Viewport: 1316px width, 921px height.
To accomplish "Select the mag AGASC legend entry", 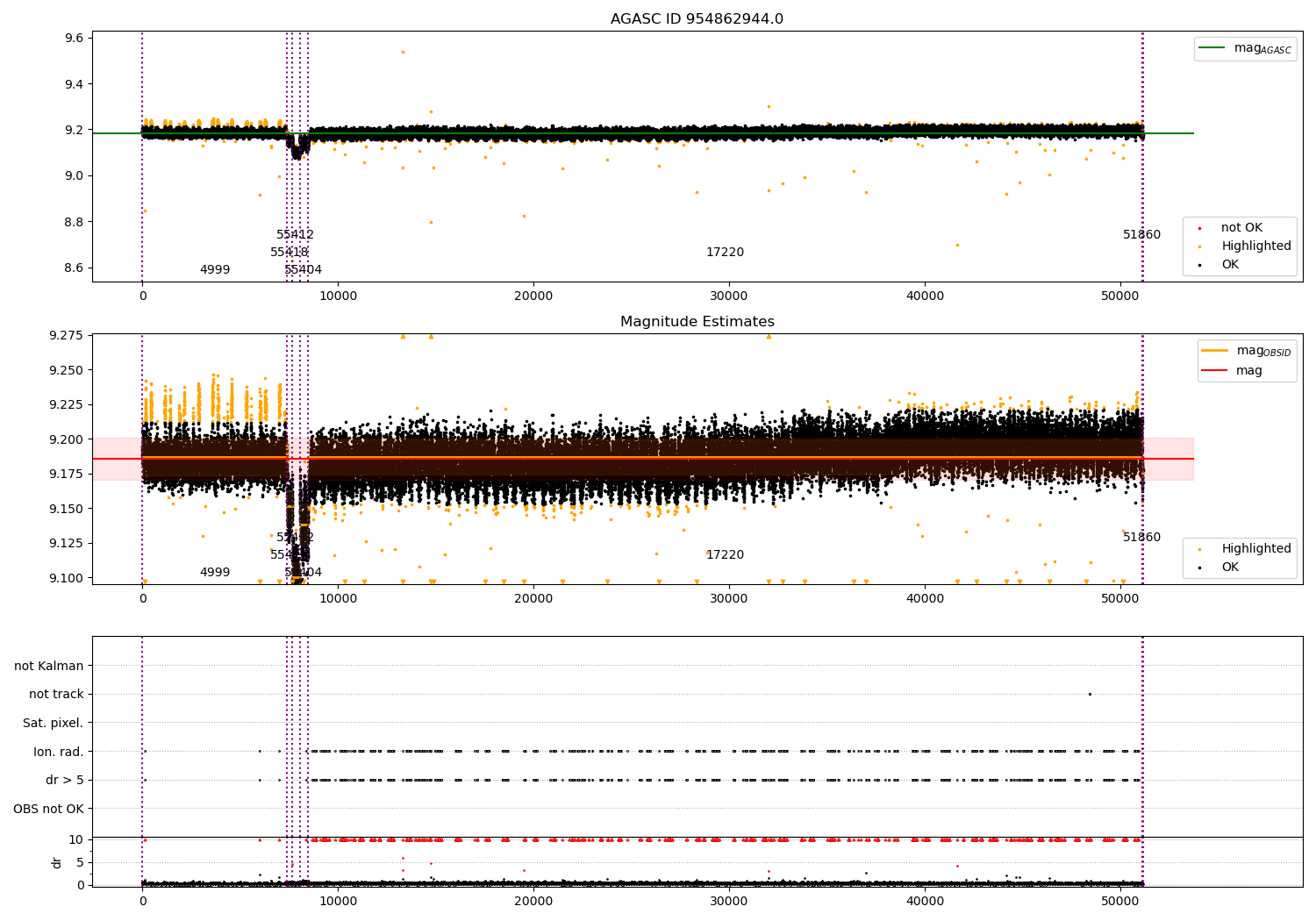I will 1245,48.
